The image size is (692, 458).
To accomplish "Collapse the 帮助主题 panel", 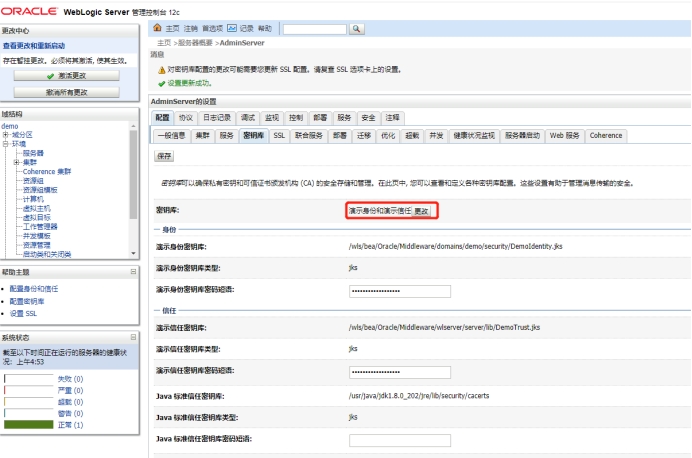I will [133, 272].
